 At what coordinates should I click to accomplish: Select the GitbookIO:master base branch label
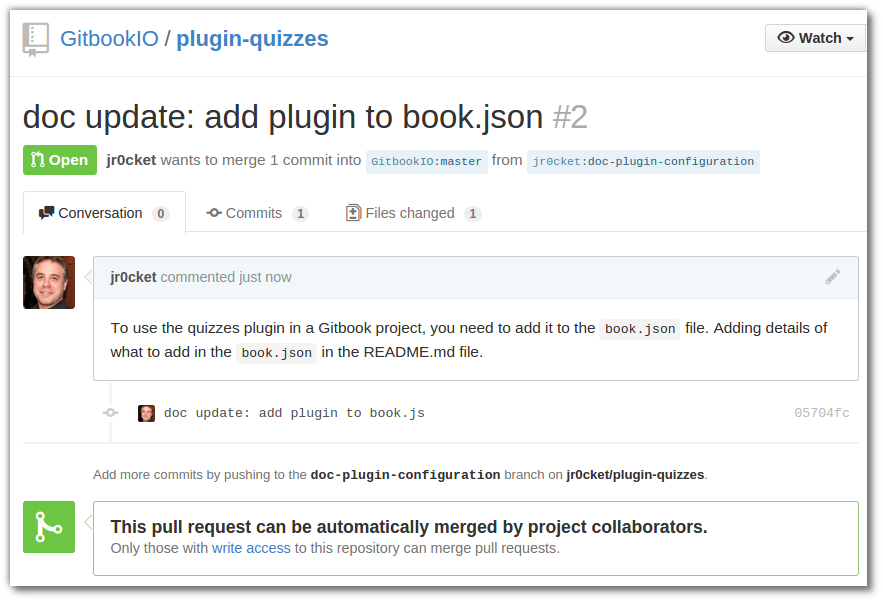[x=426, y=162]
